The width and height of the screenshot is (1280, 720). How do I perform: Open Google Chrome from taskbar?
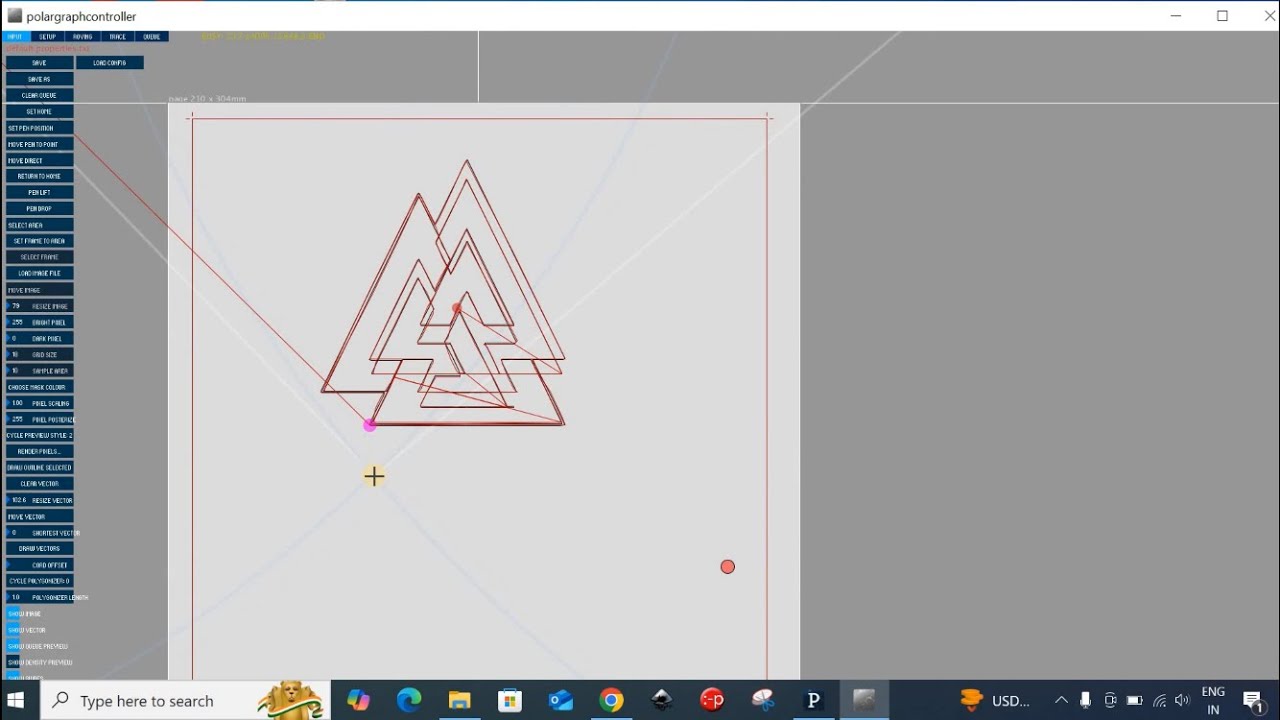[x=611, y=701]
